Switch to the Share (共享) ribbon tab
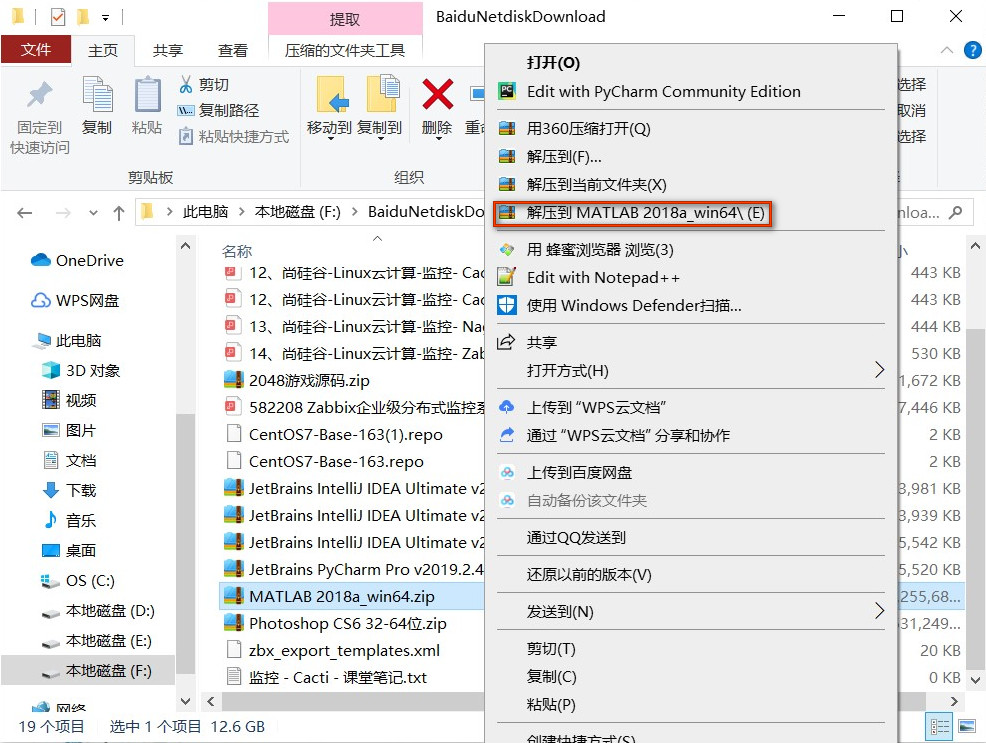 pos(167,50)
